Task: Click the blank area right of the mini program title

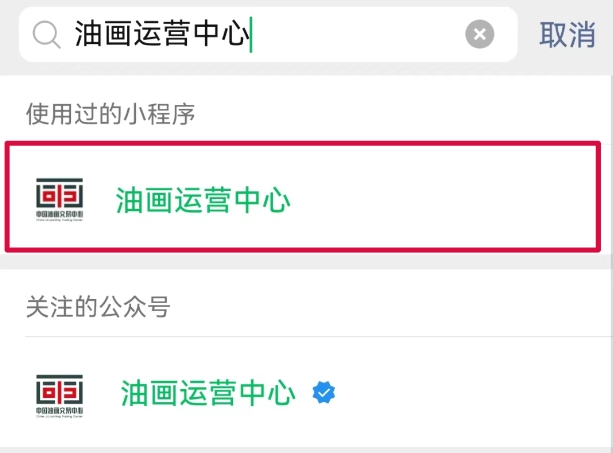Action: coord(442,200)
